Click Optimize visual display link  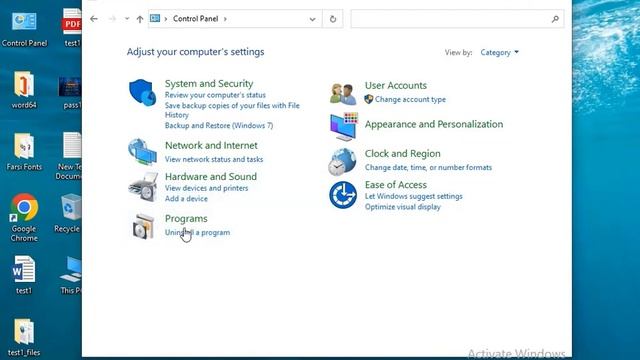coord(402,207)
